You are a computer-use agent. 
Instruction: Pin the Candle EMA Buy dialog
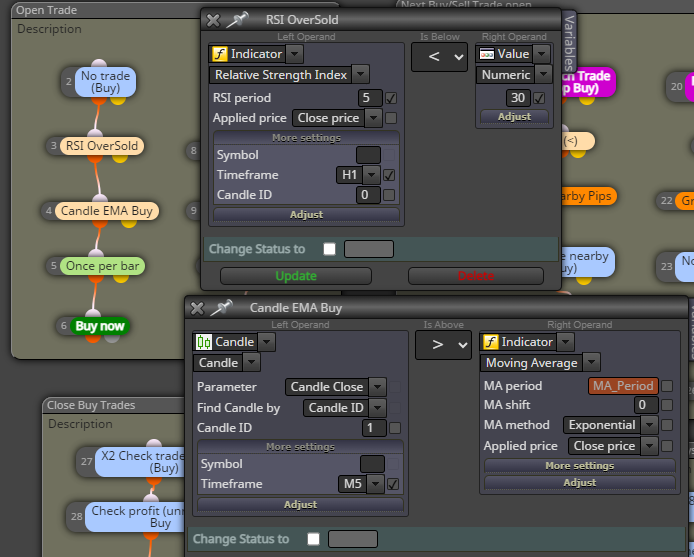[221, 308]
